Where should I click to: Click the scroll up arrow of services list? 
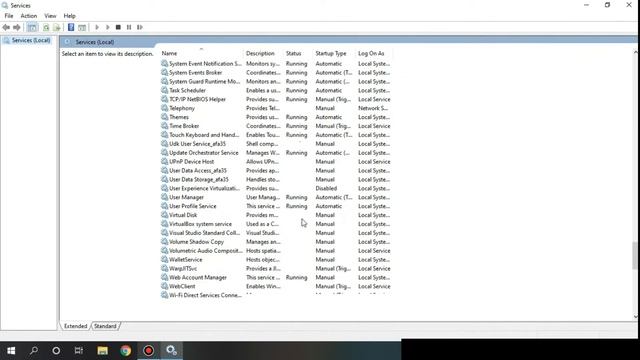pyautogui.click(x=635, y=52)
